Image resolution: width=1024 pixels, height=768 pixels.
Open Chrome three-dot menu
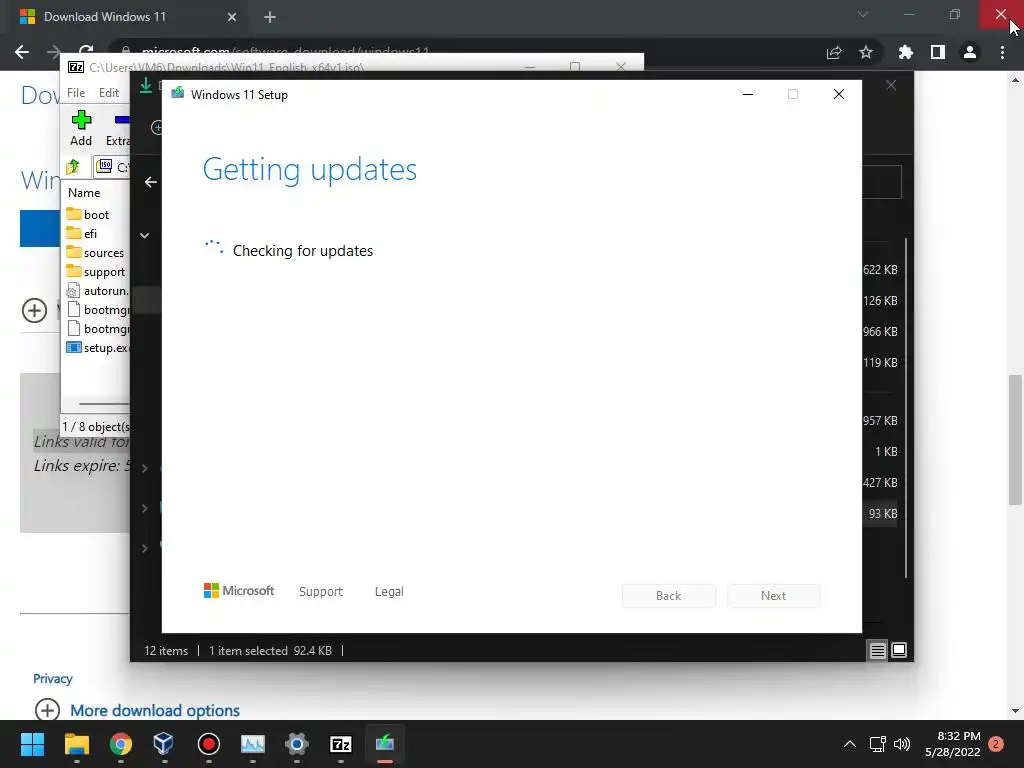click(1002, 52)
